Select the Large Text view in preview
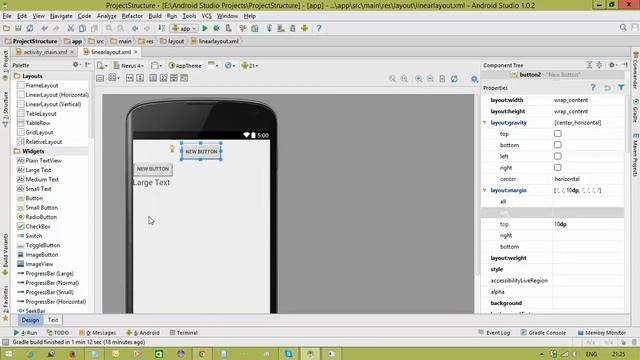 click(x=151, y=182)
